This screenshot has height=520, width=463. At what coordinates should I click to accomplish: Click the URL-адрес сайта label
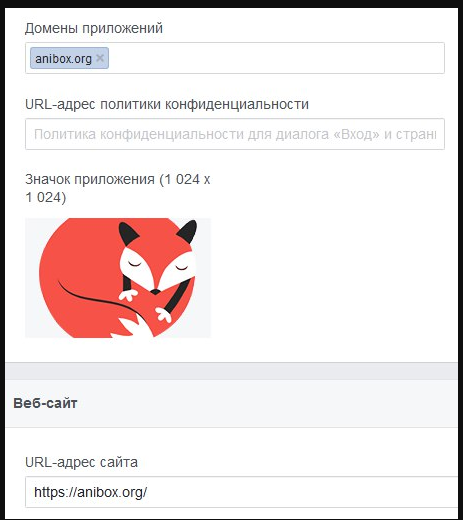tap(81, 462)
